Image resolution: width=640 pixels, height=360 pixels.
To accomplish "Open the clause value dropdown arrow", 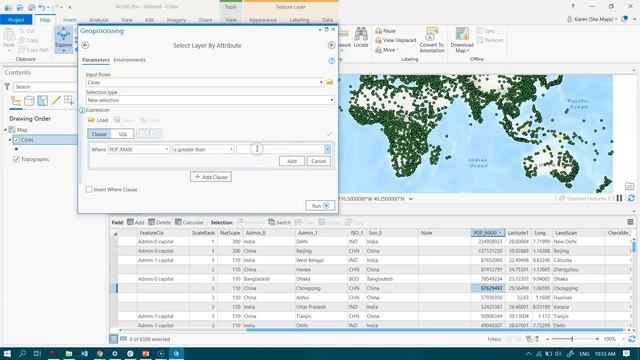I will click(327, 149).
